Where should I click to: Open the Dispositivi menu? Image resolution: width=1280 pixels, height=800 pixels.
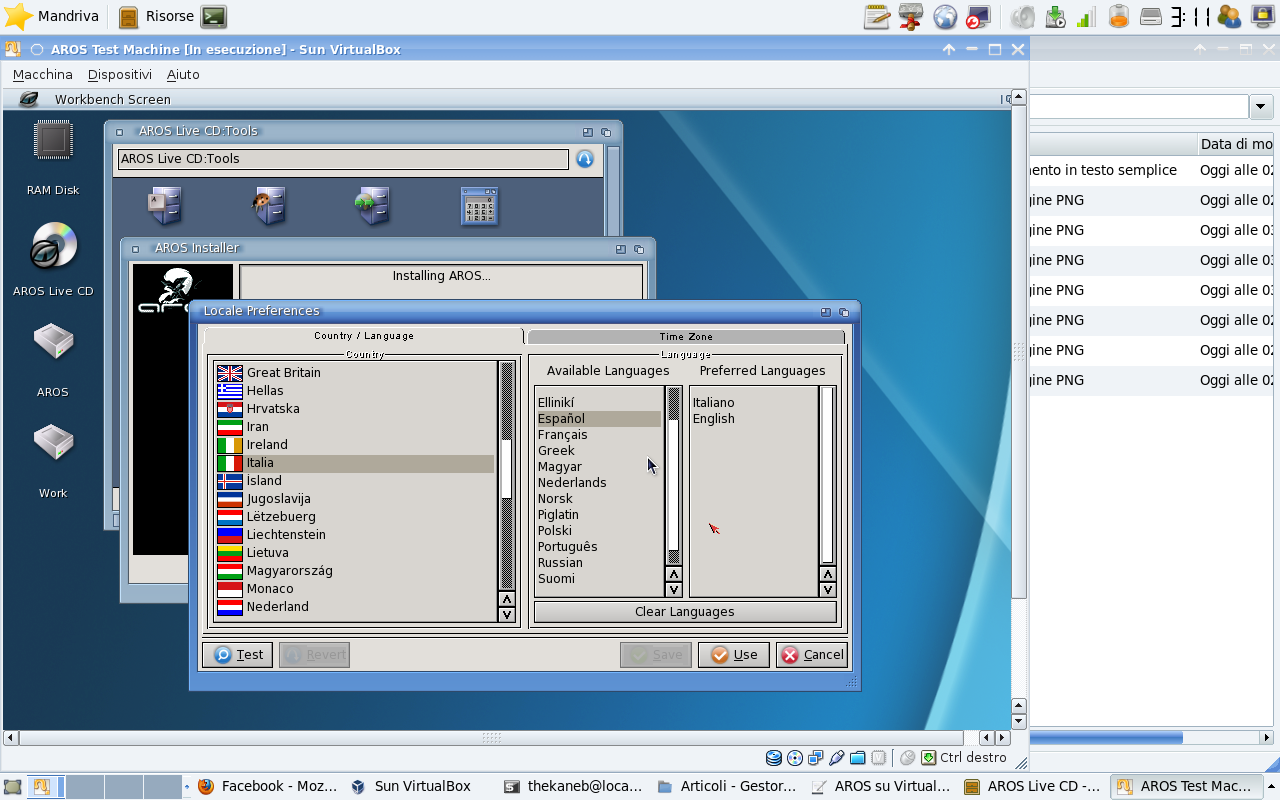point(119,74)
